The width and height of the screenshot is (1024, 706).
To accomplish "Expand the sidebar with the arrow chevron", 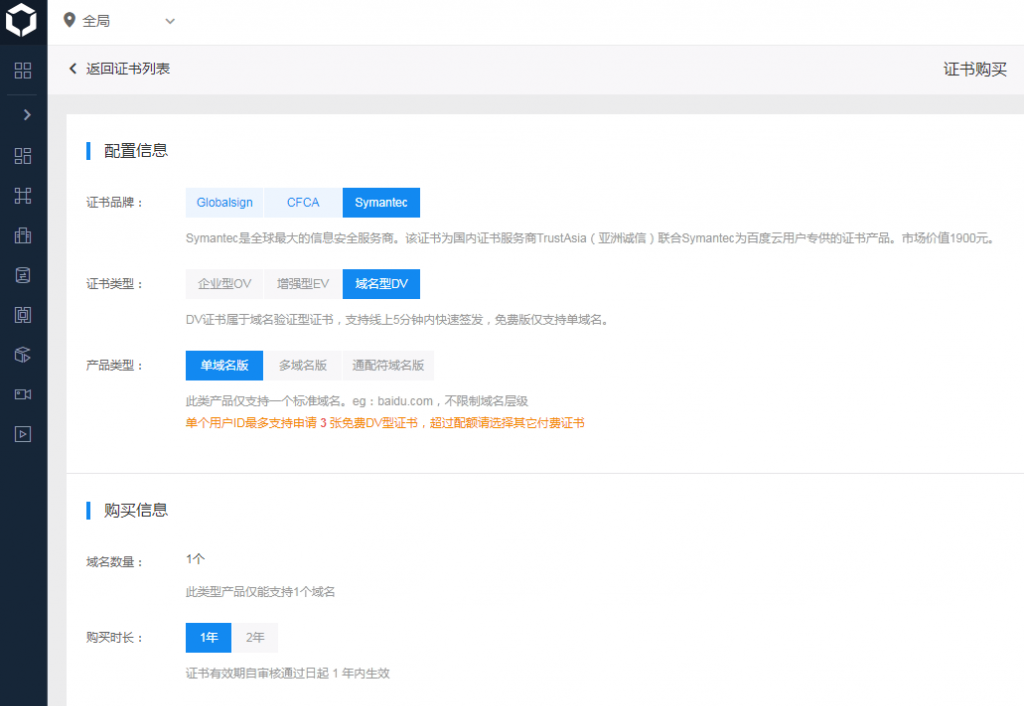I will (x=27, y=115).
